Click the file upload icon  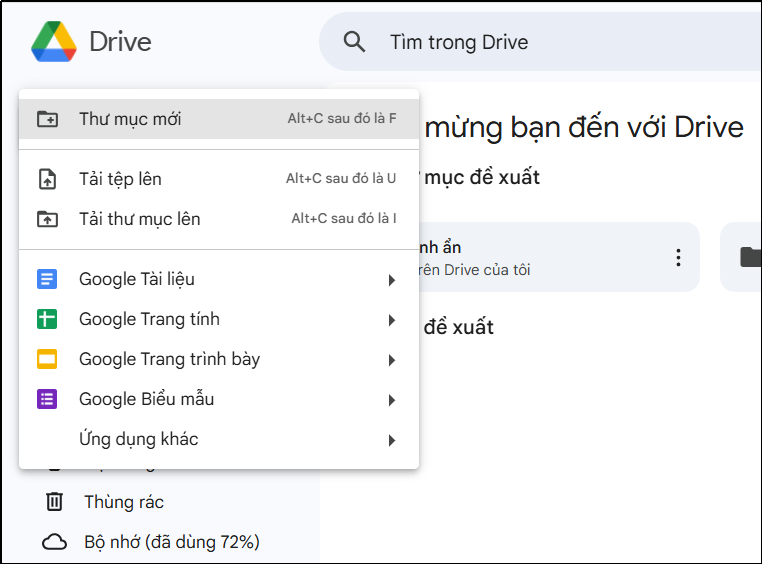(48, 179)
